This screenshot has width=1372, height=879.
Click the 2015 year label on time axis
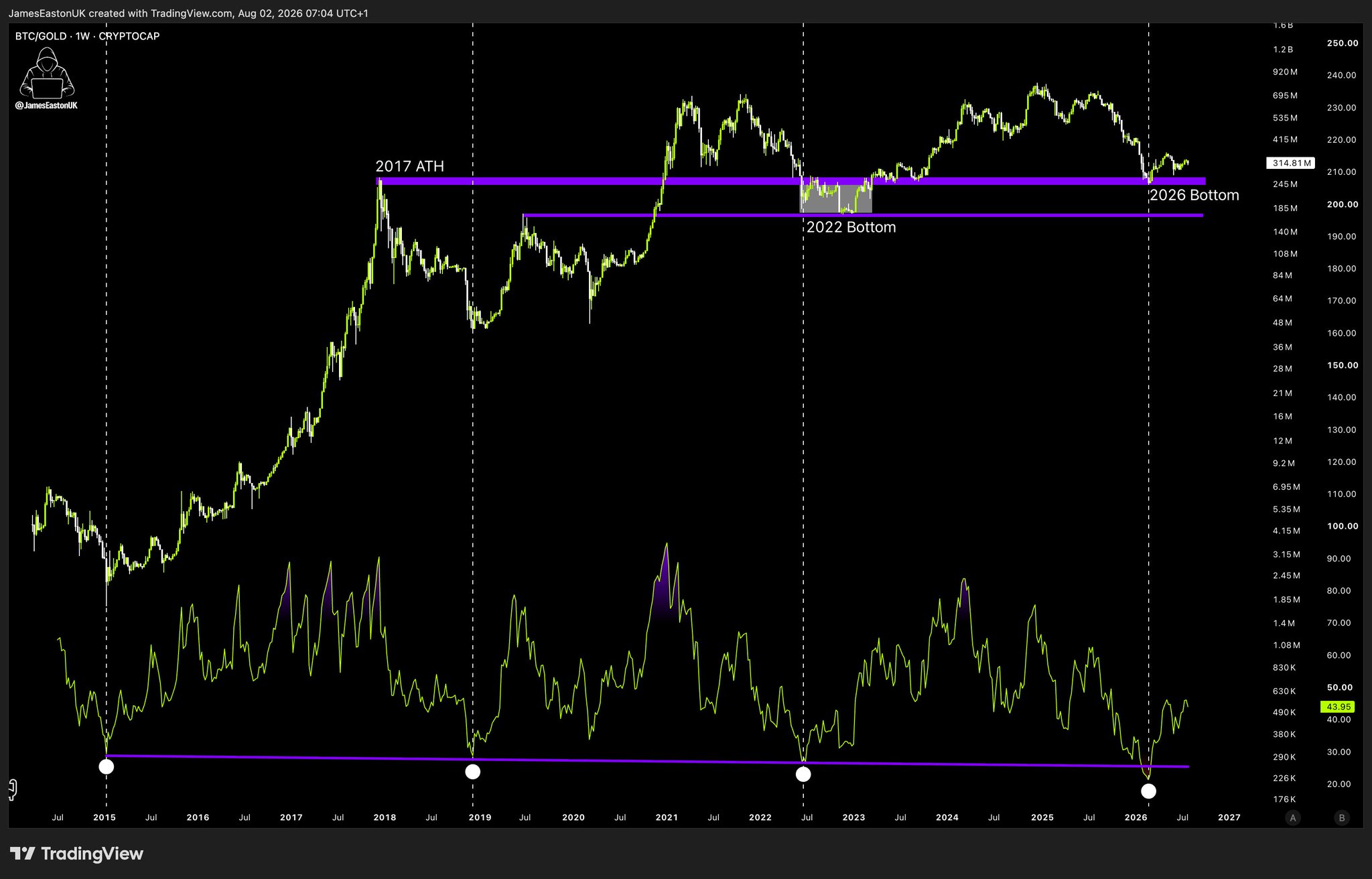(x=105, y=817)
